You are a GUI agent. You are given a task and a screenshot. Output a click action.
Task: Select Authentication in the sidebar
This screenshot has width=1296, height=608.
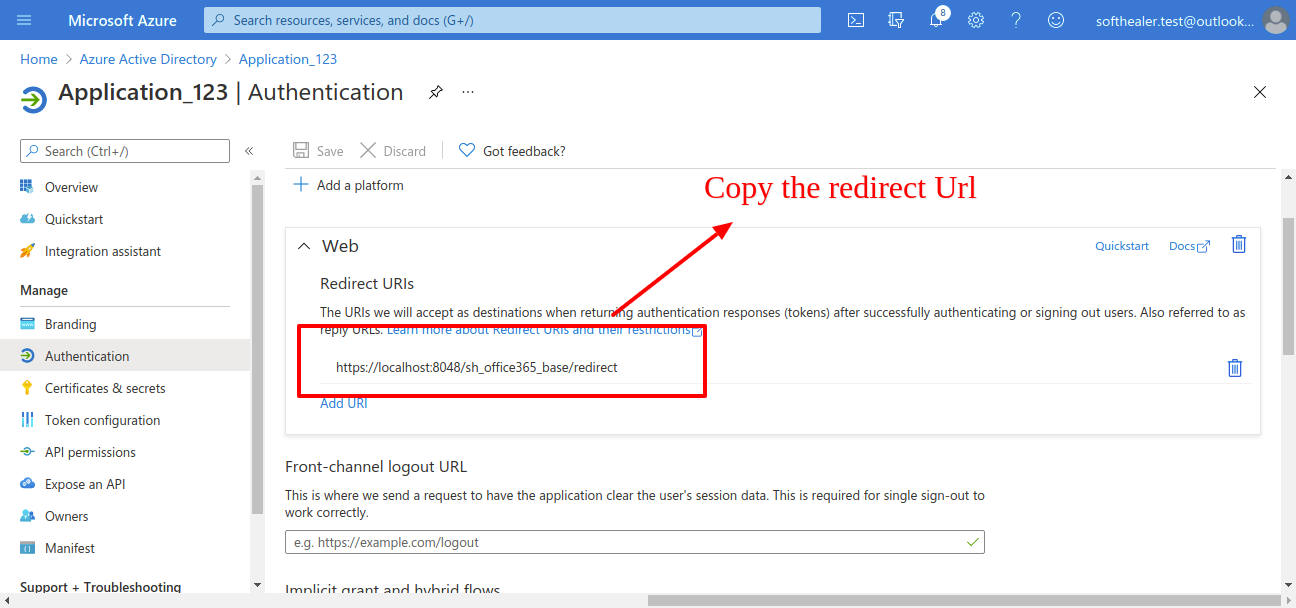pyautogui.click(x=125, y=356)
